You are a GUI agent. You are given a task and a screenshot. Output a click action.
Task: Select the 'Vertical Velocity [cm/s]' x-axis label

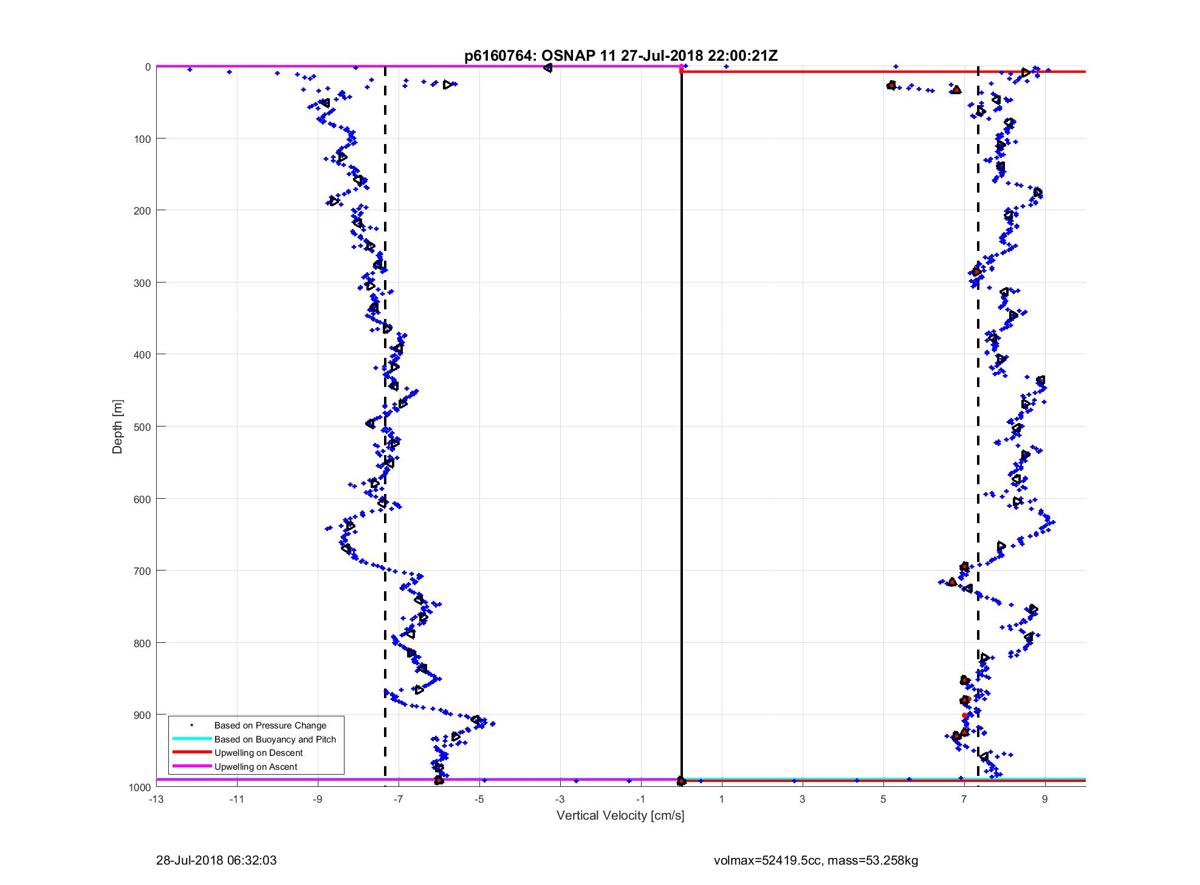coord(620,816)
